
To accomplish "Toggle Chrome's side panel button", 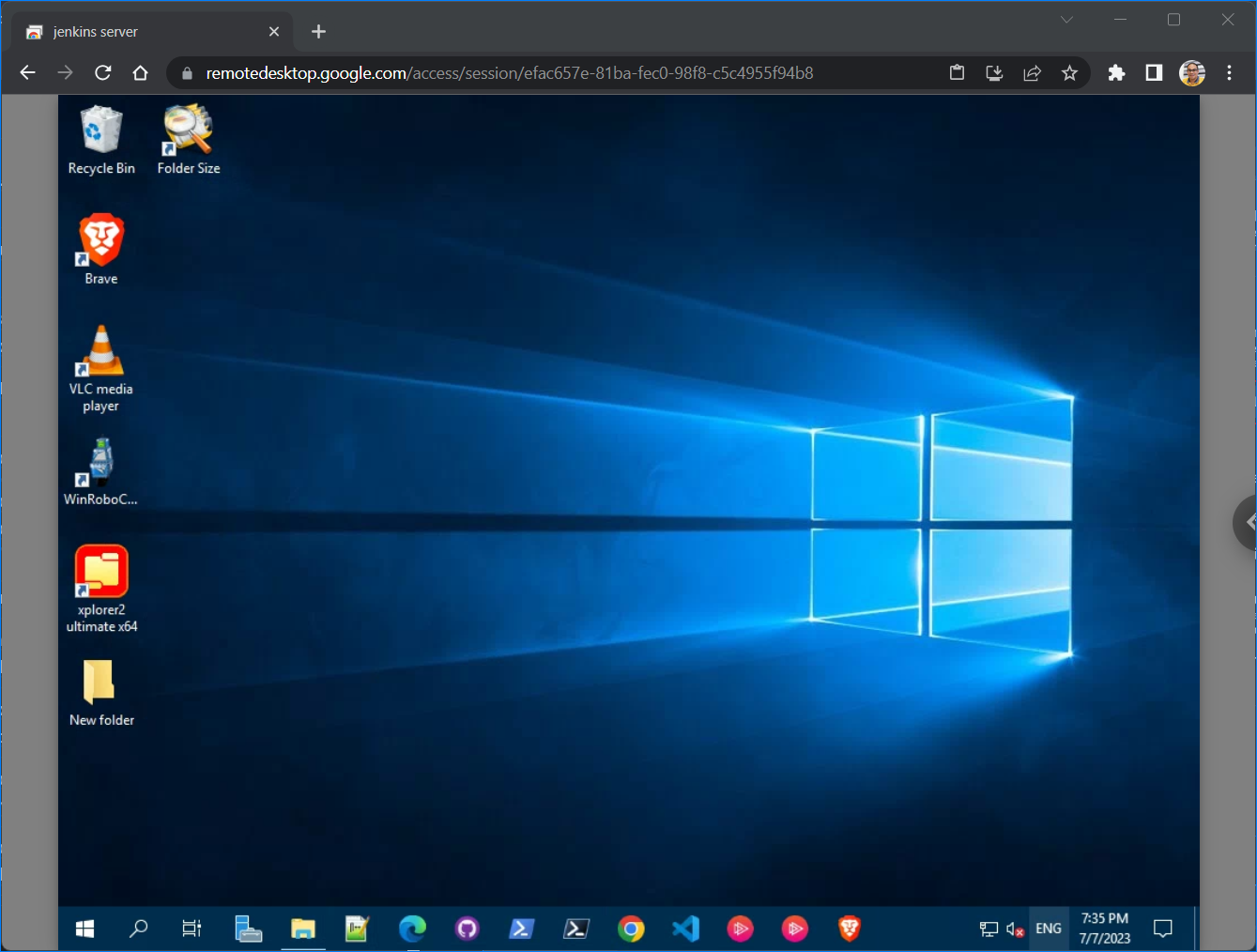I will [x=1154, y=73].
